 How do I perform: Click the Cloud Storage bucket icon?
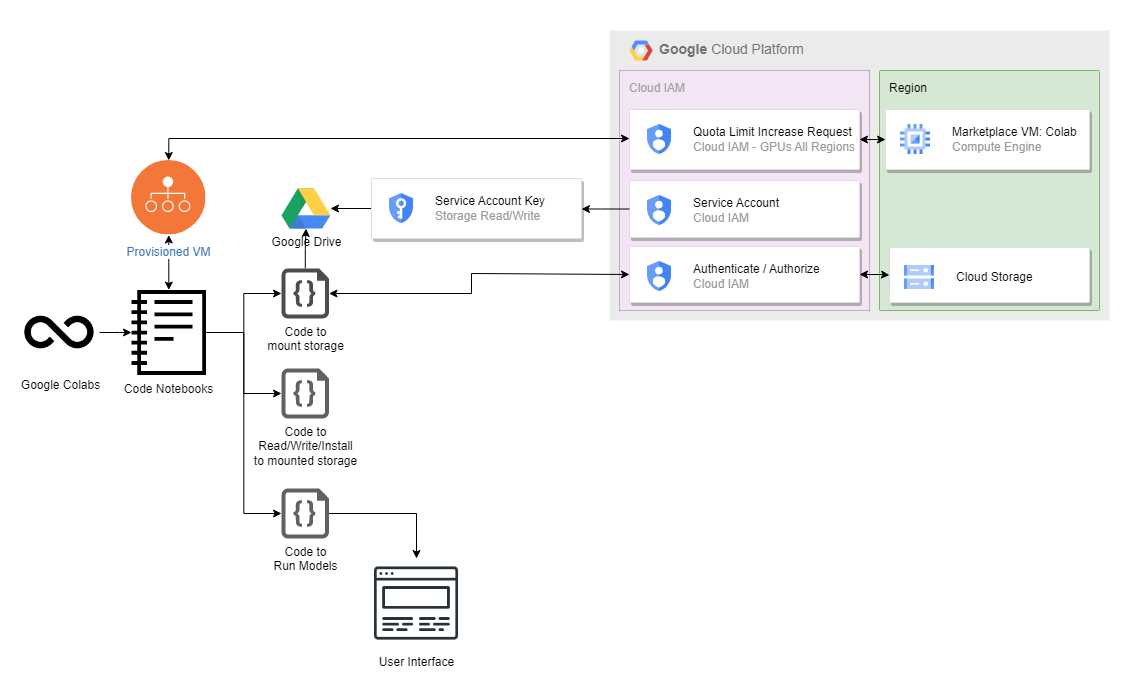click(x=918, y=277)
